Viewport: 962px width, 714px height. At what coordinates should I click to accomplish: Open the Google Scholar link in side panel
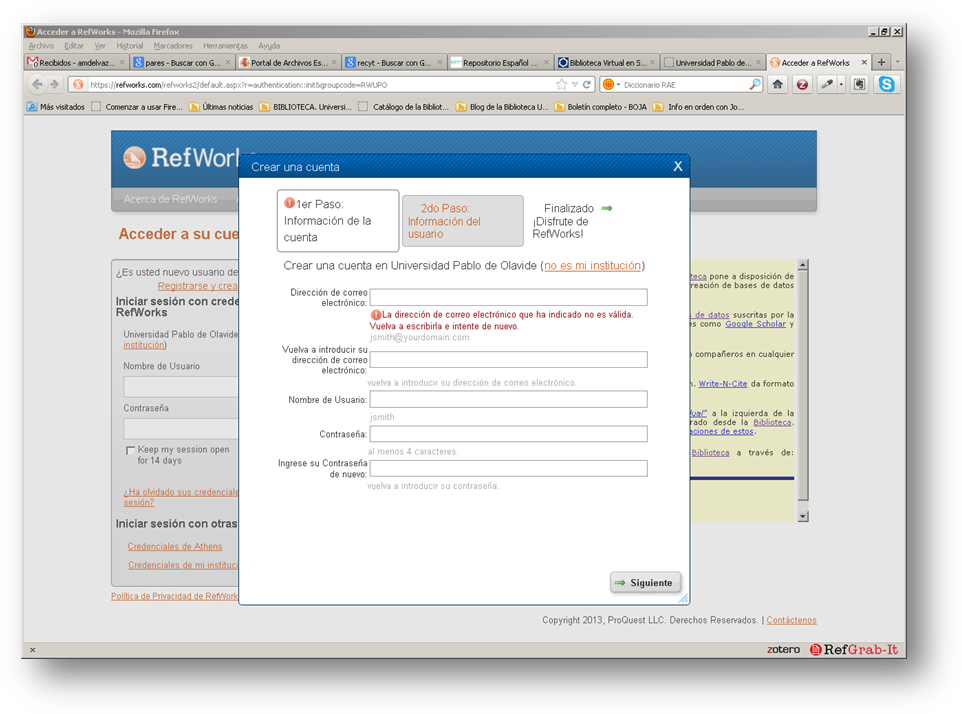755,324
